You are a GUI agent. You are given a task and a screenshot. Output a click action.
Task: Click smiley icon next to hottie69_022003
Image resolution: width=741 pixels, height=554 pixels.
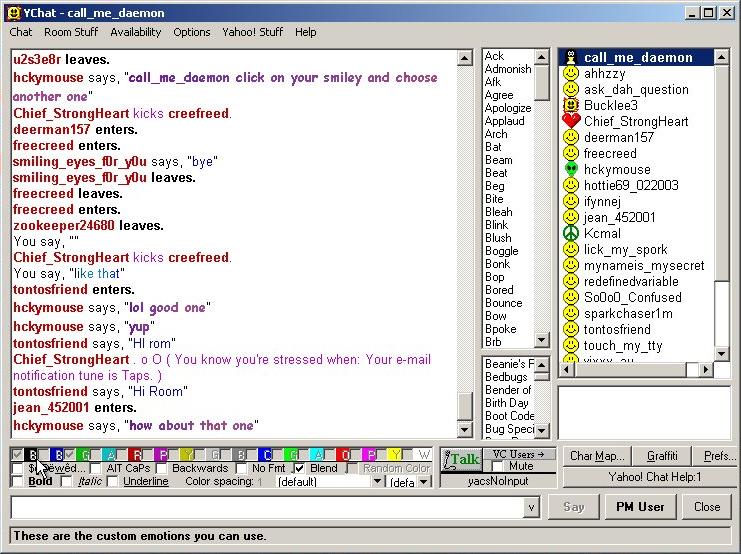pyautogui.click(x=571, y=185)
